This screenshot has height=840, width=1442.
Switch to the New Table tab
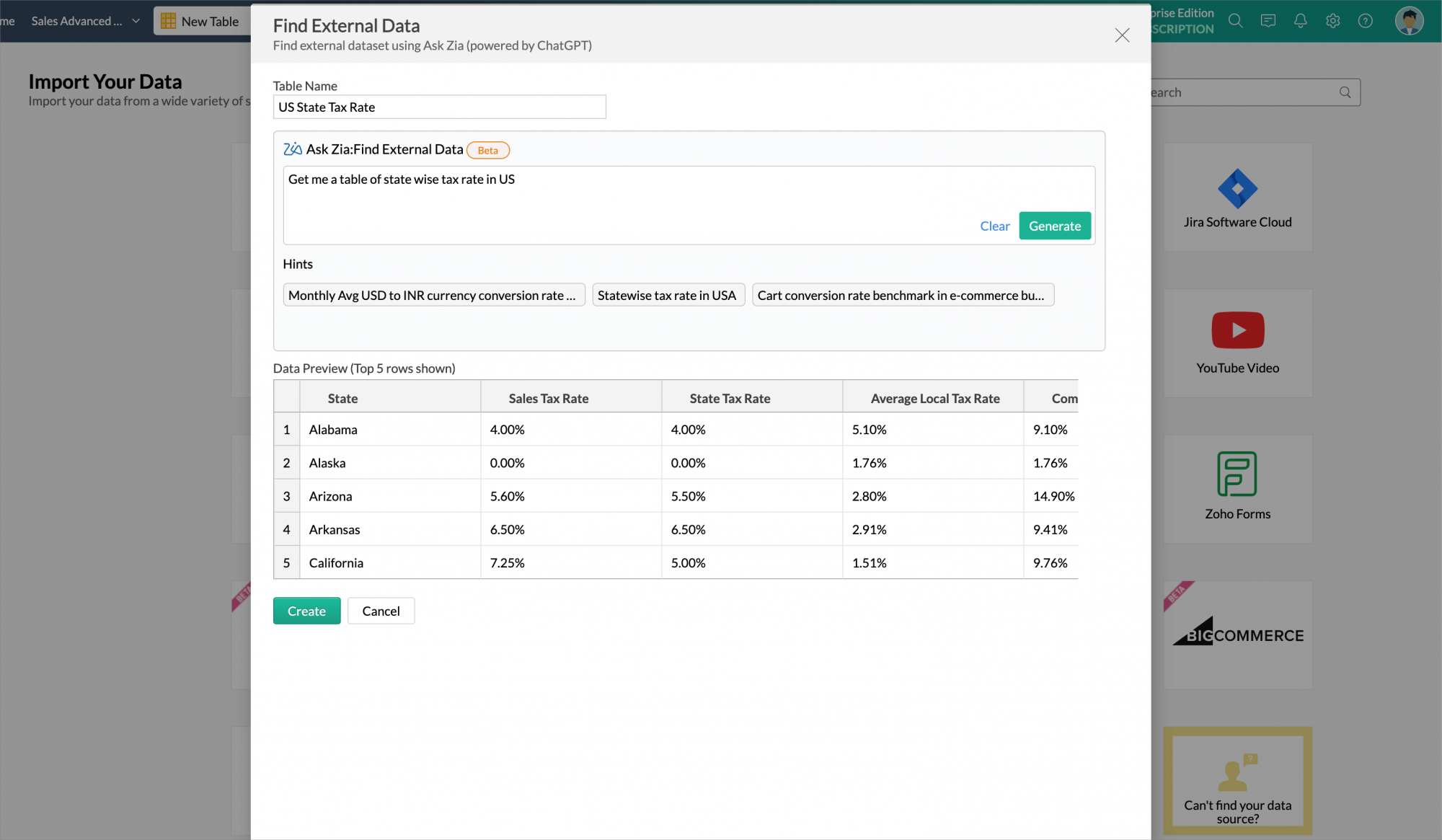200,22
